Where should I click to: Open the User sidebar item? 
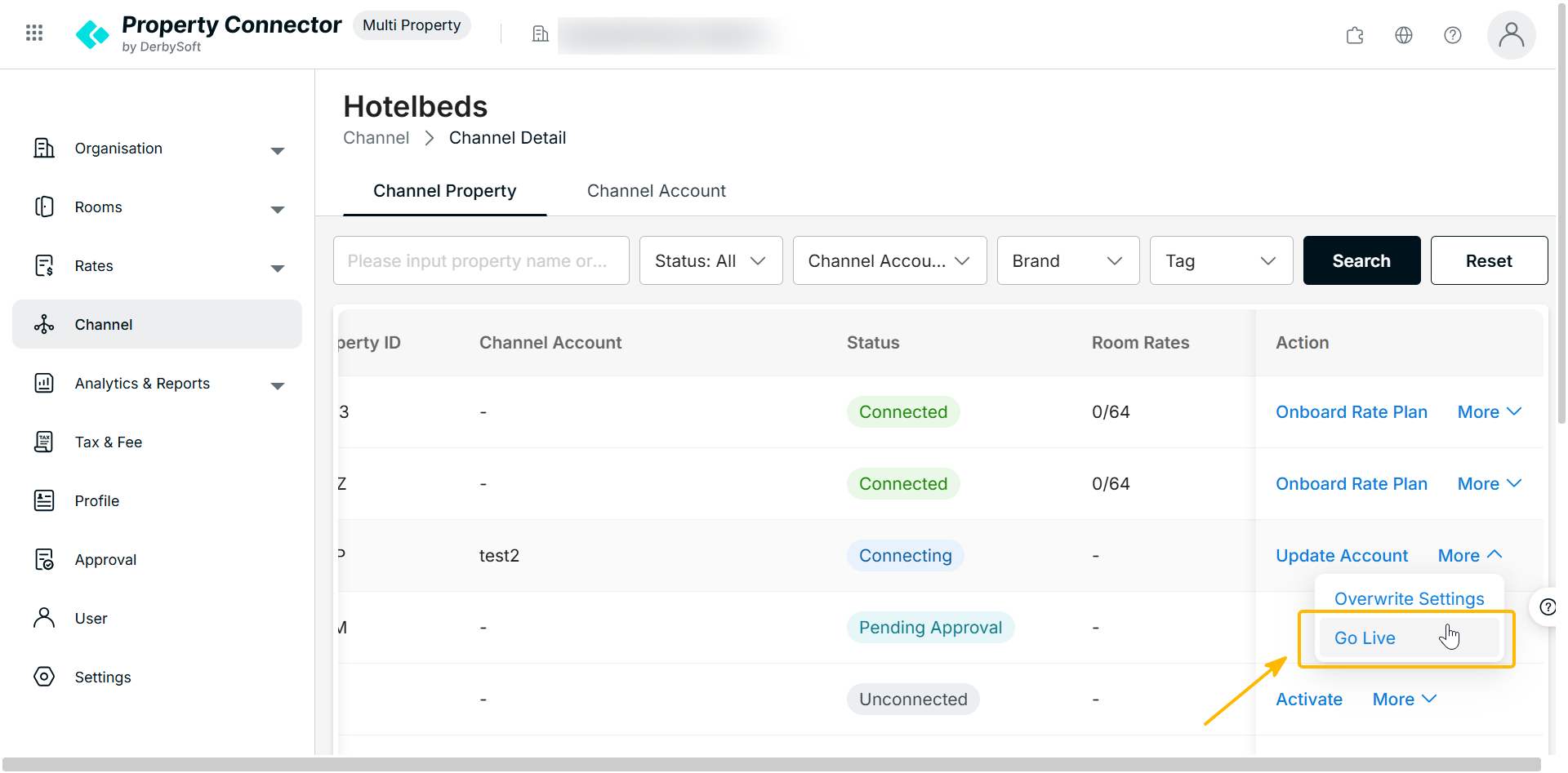157,618
